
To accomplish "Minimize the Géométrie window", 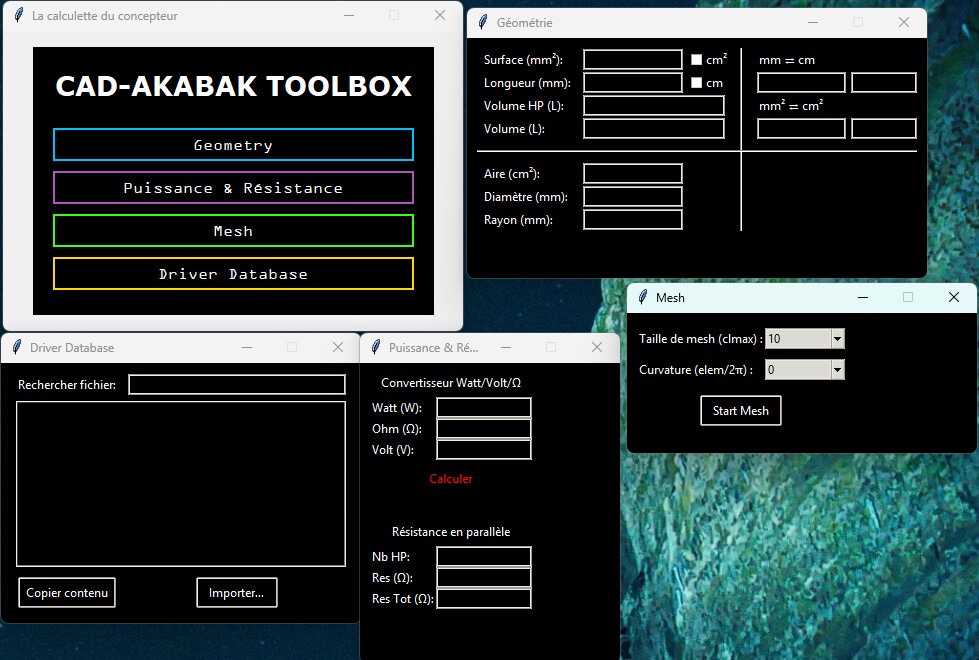I will tap(812, 22).
